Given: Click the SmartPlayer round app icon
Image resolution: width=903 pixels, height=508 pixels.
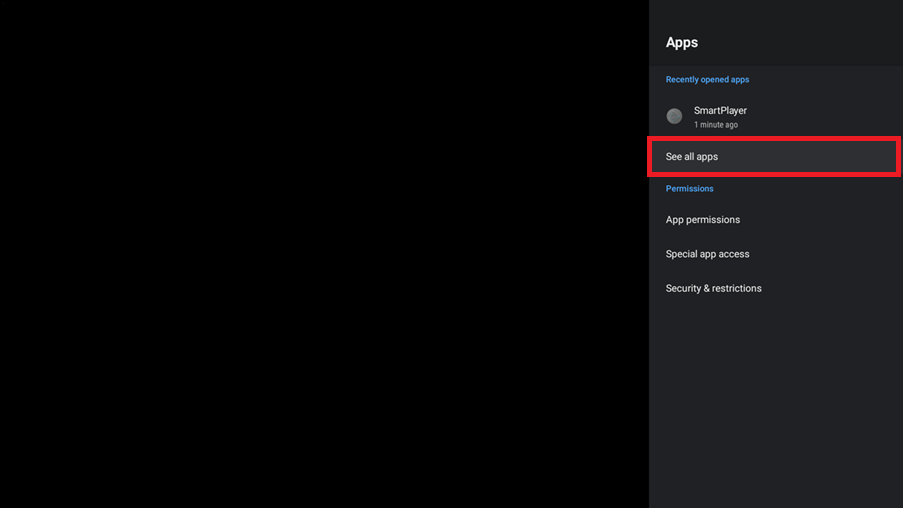Looking at the screenshot, I should click(675, 117).
